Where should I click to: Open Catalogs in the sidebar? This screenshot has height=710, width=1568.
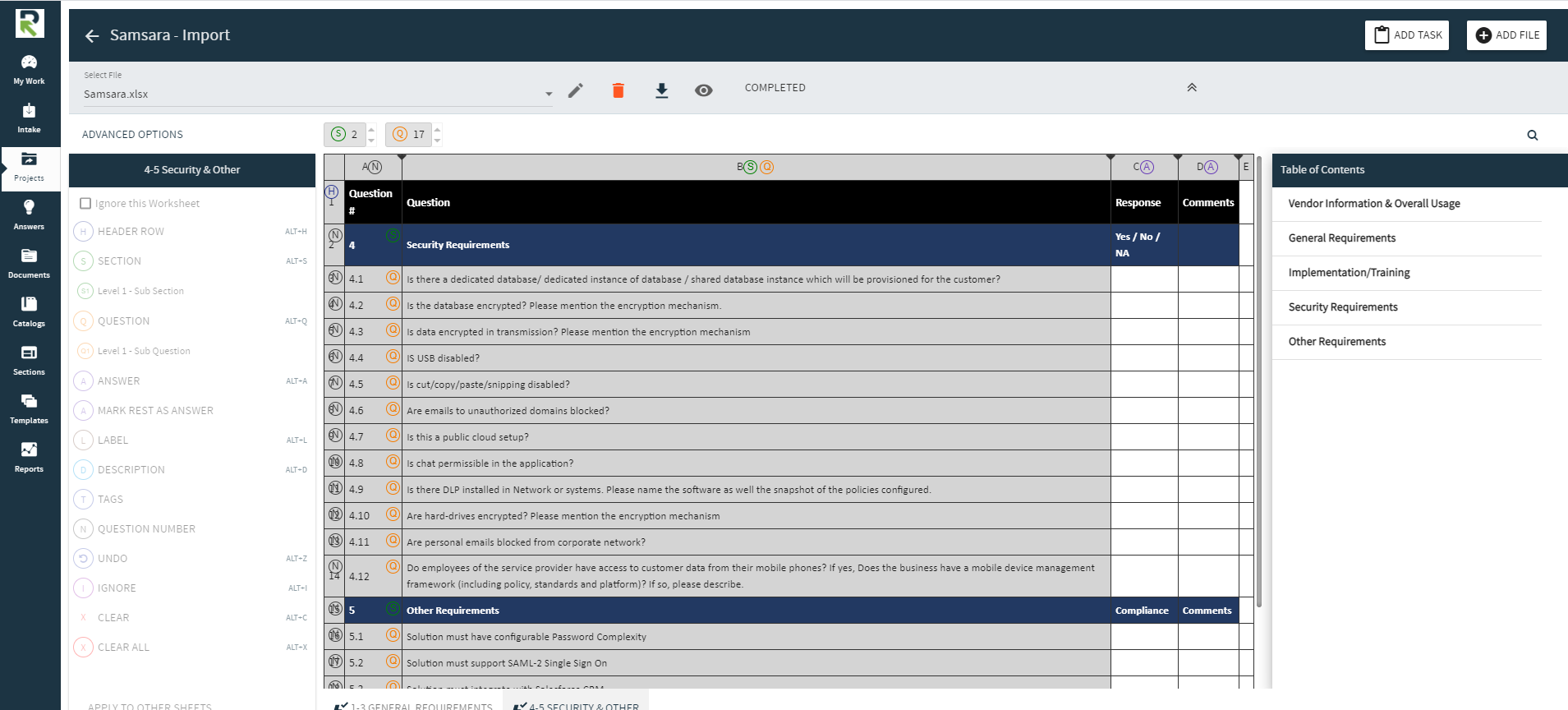(x=29, y=312)
